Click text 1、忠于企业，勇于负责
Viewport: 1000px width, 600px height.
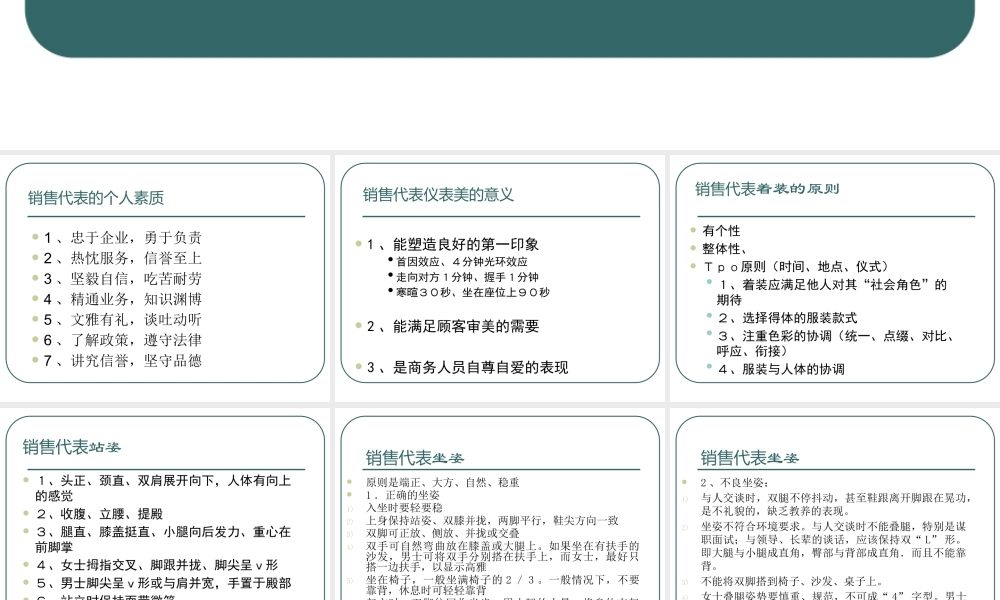(x=122, y=238)
